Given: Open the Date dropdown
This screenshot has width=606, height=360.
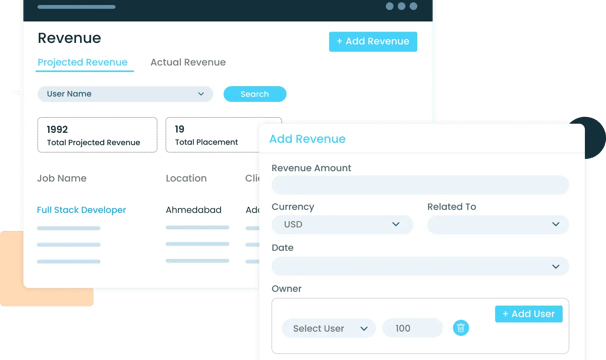Looking at the screenshot, I should 420,266.
